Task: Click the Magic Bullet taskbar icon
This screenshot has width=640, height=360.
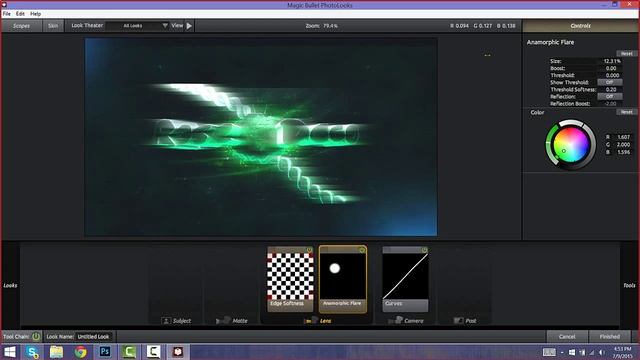Action: point(178,352)
